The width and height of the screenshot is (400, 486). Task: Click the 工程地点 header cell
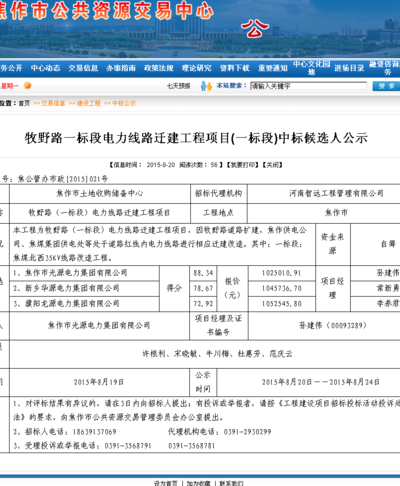point(218,213)
